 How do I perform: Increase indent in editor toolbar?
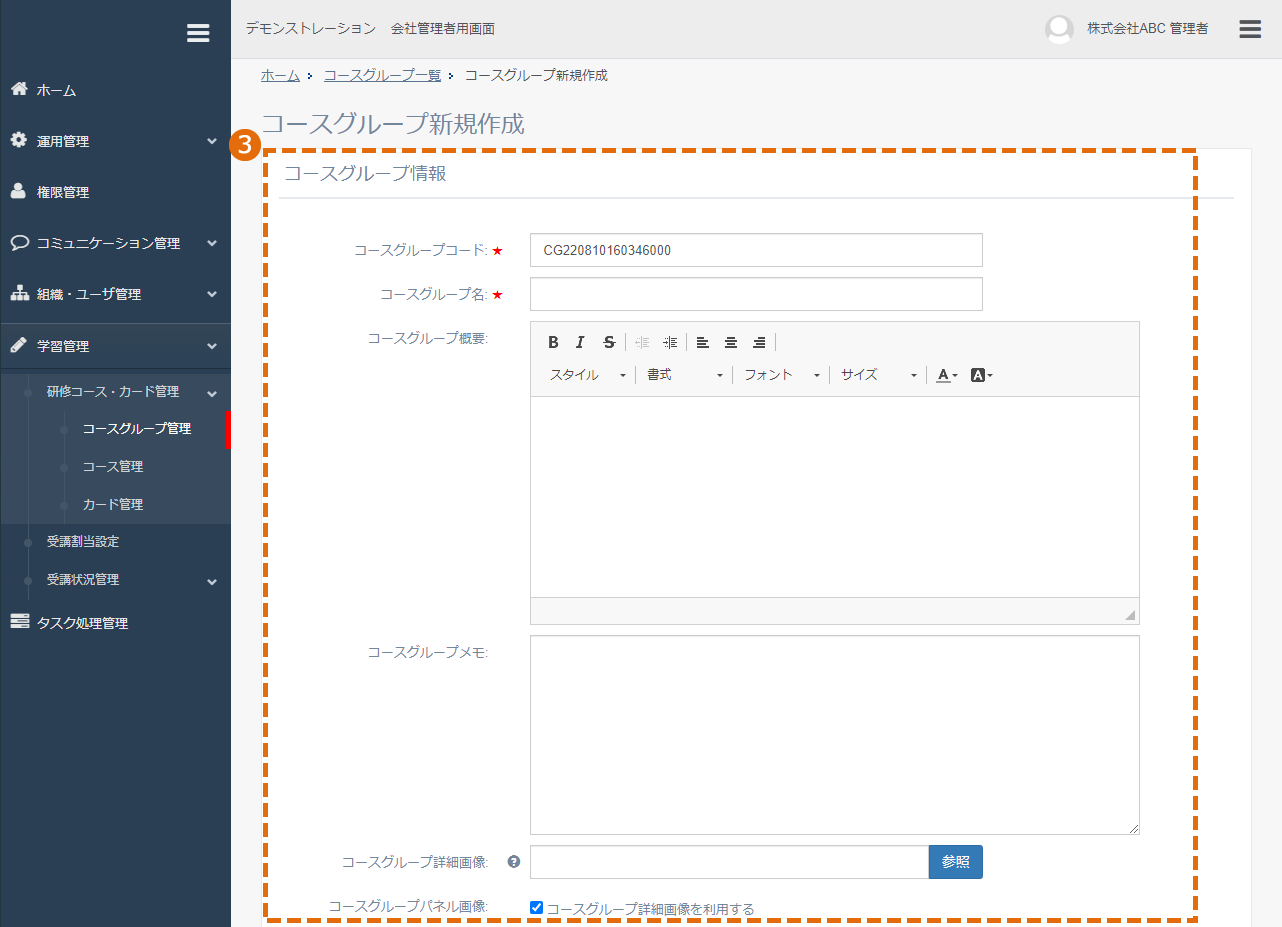pyautogui.click(x=670, y=342)
